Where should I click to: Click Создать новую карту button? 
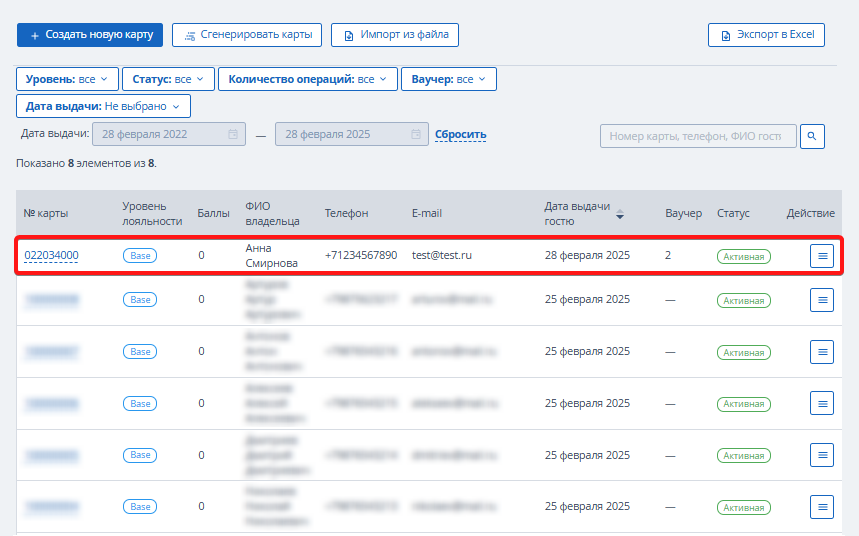coord(90,35)
